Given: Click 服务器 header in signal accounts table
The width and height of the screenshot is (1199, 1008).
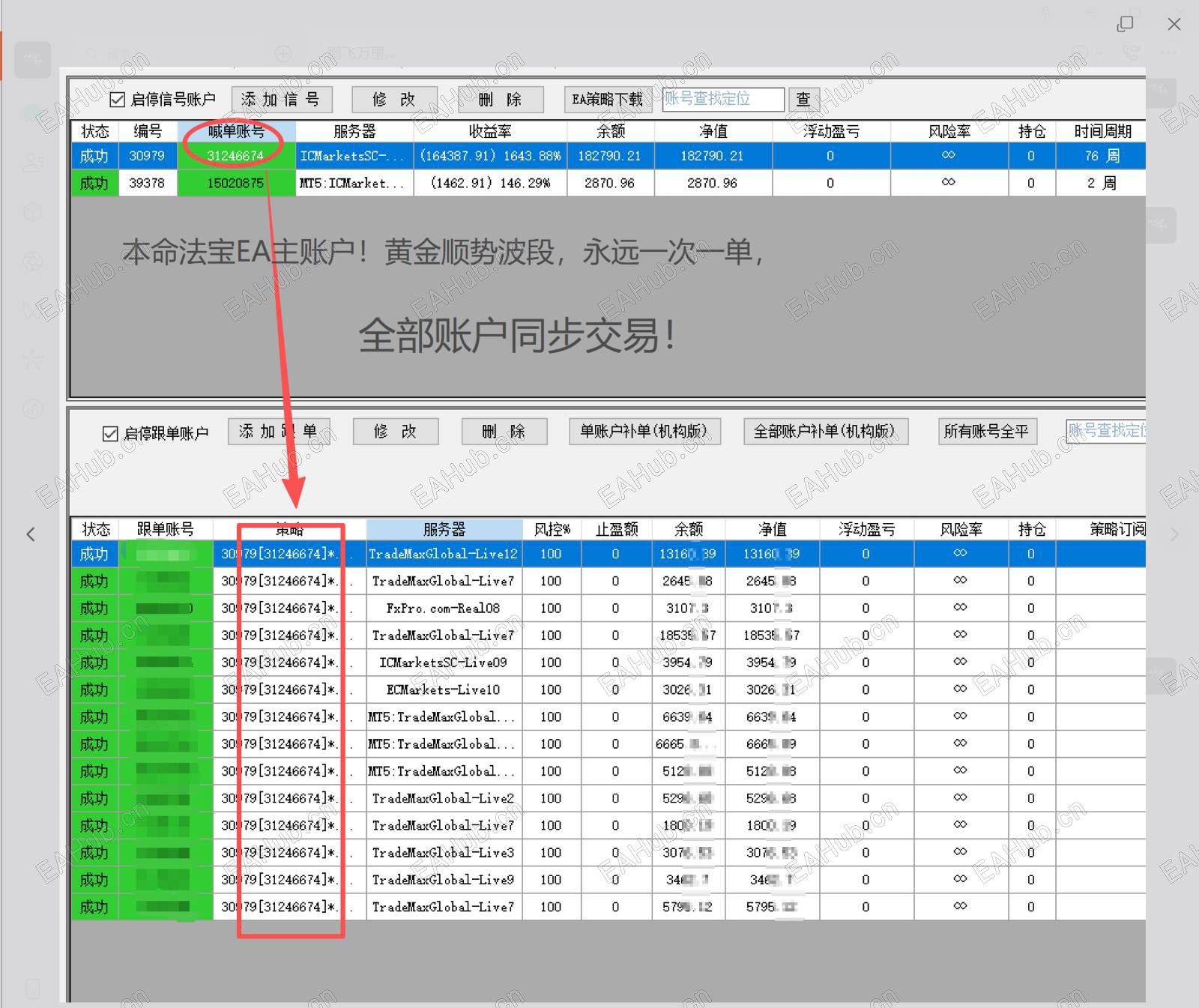Looking at the screenshot, I should 354,131.
